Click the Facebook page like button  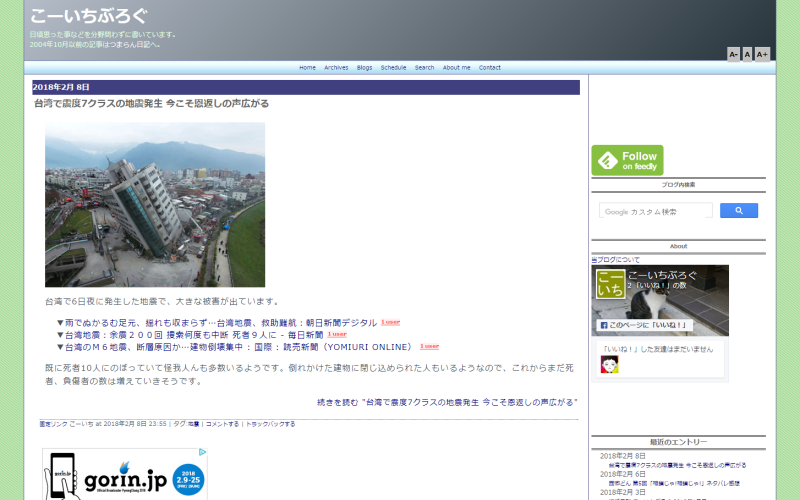coord(645,325)
